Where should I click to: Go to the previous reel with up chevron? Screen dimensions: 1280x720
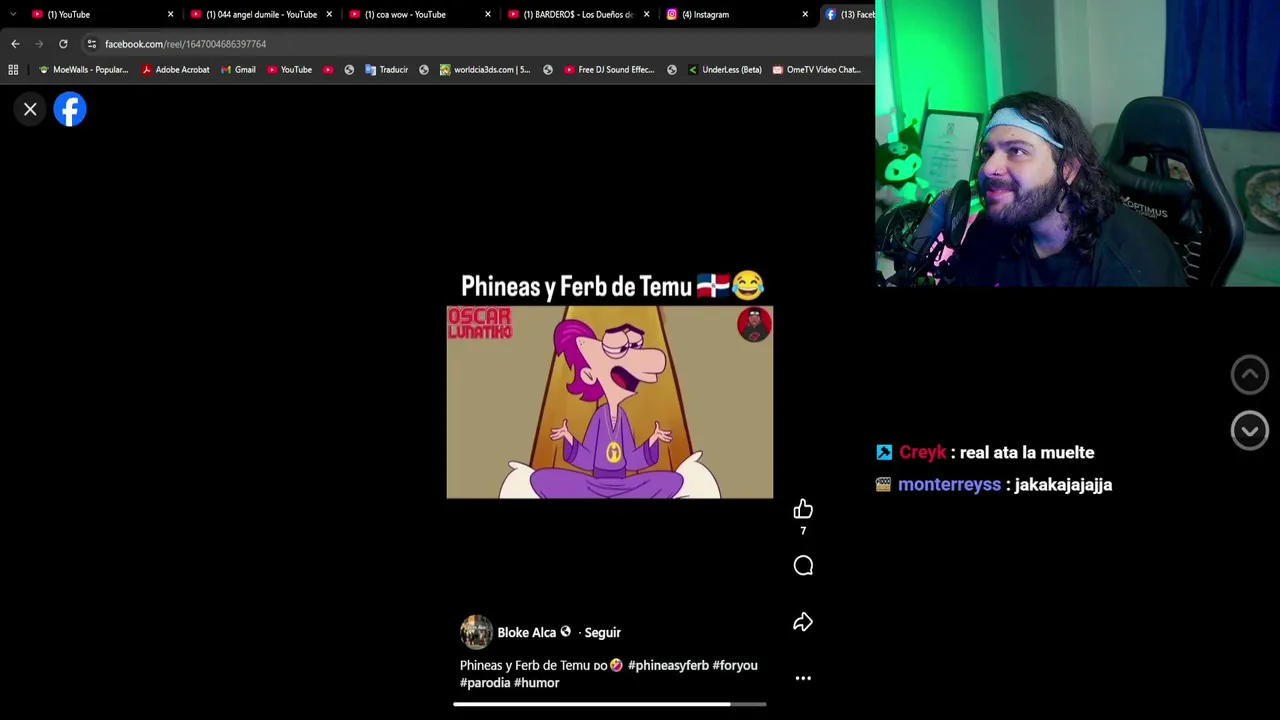point(1249,375)
